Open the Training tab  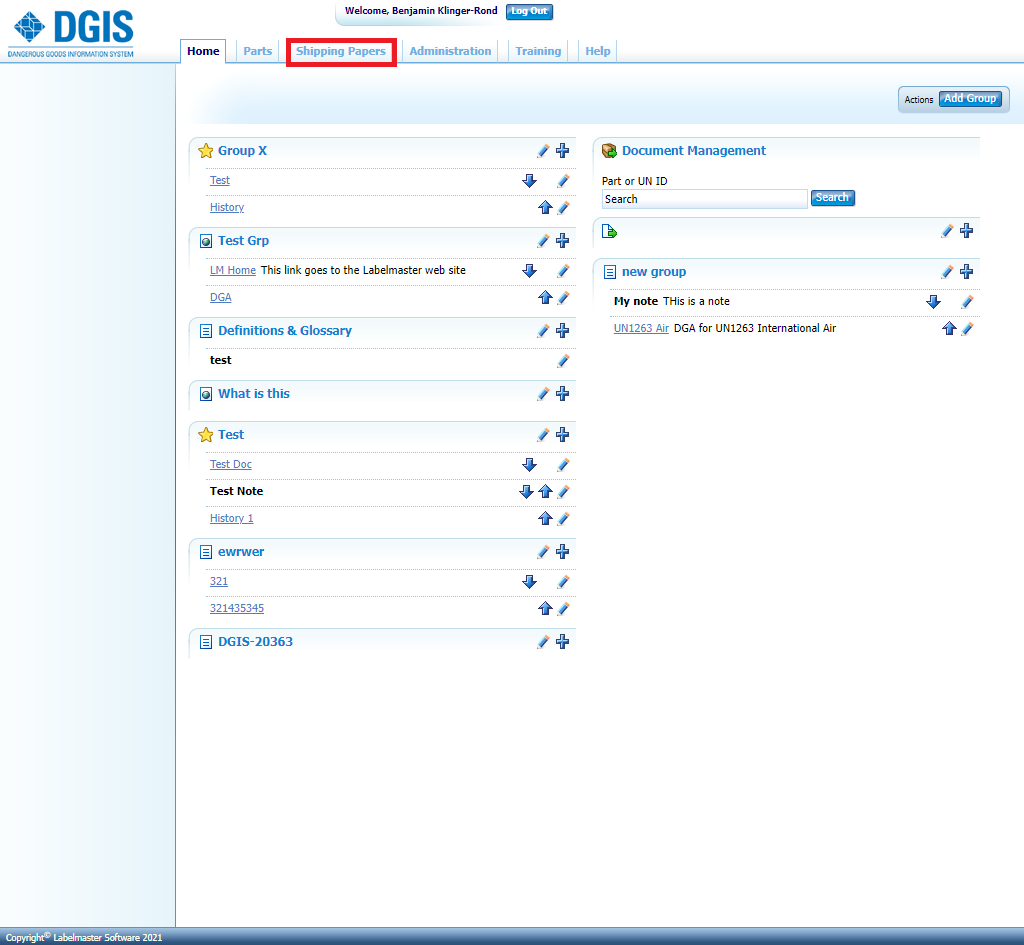[538, 51]
